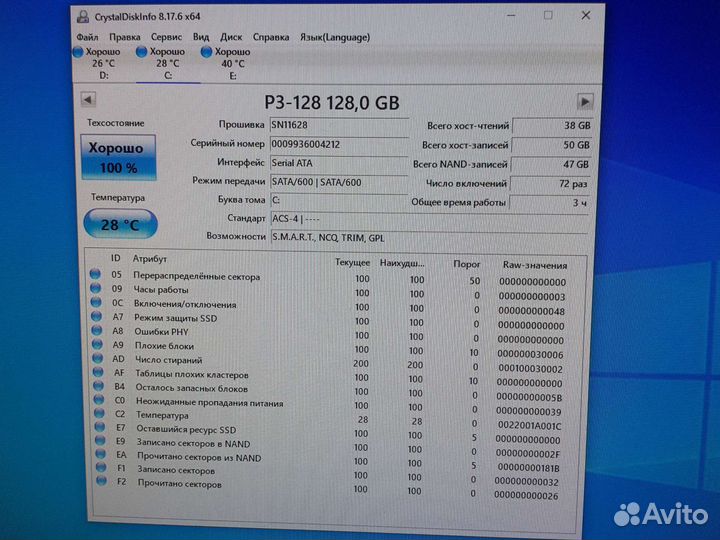Click the Интерфейс field Serial ATA
This screenshot has height=540, width=720.
tap(339, 163)
